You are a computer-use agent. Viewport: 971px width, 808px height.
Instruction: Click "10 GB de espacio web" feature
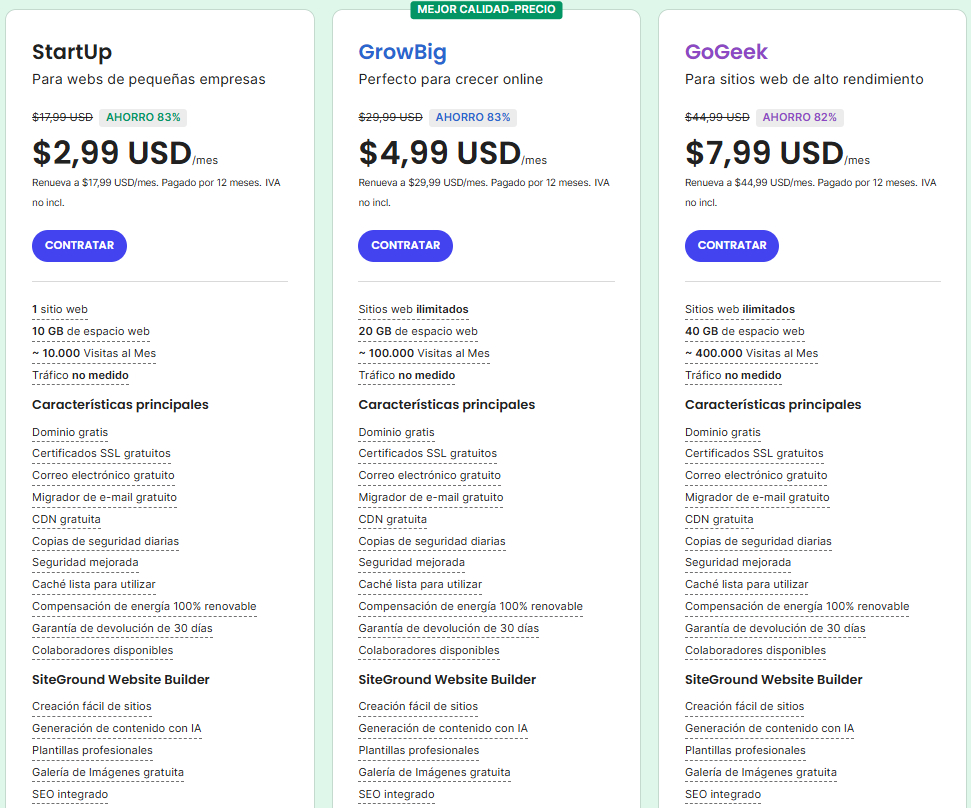[91, 331]
